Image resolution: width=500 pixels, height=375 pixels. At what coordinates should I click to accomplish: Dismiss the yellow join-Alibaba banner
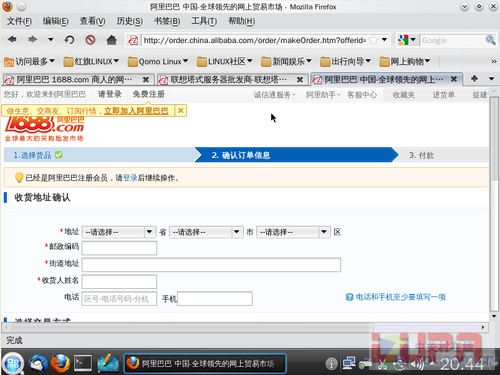click(180, 111)
